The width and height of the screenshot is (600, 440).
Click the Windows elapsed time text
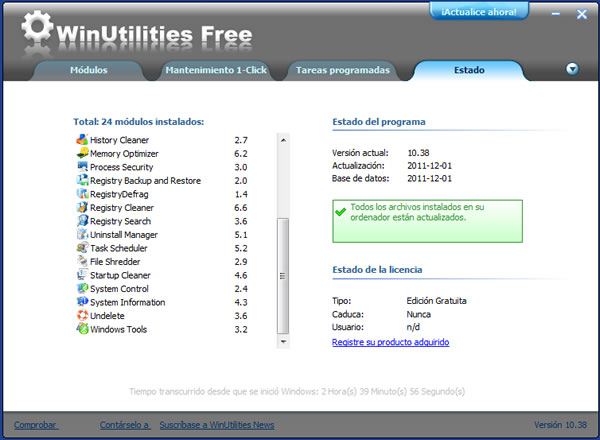point(297,391)
